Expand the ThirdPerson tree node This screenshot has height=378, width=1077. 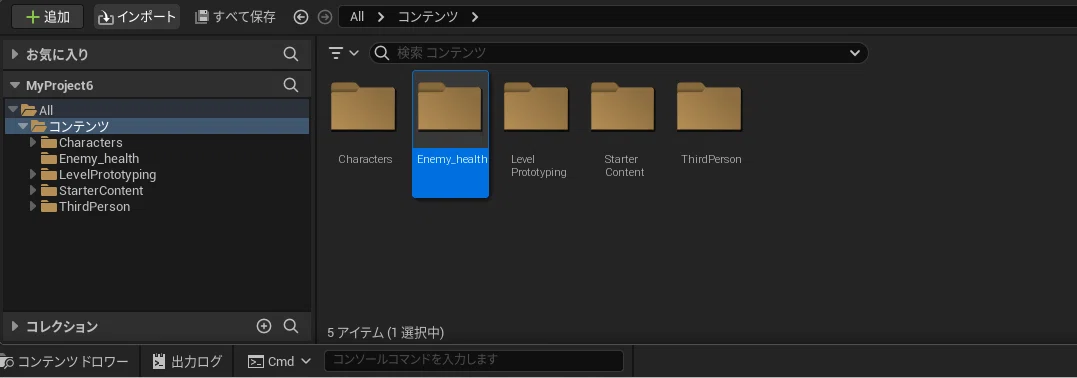pyautogui.click(x=33, y=206)
